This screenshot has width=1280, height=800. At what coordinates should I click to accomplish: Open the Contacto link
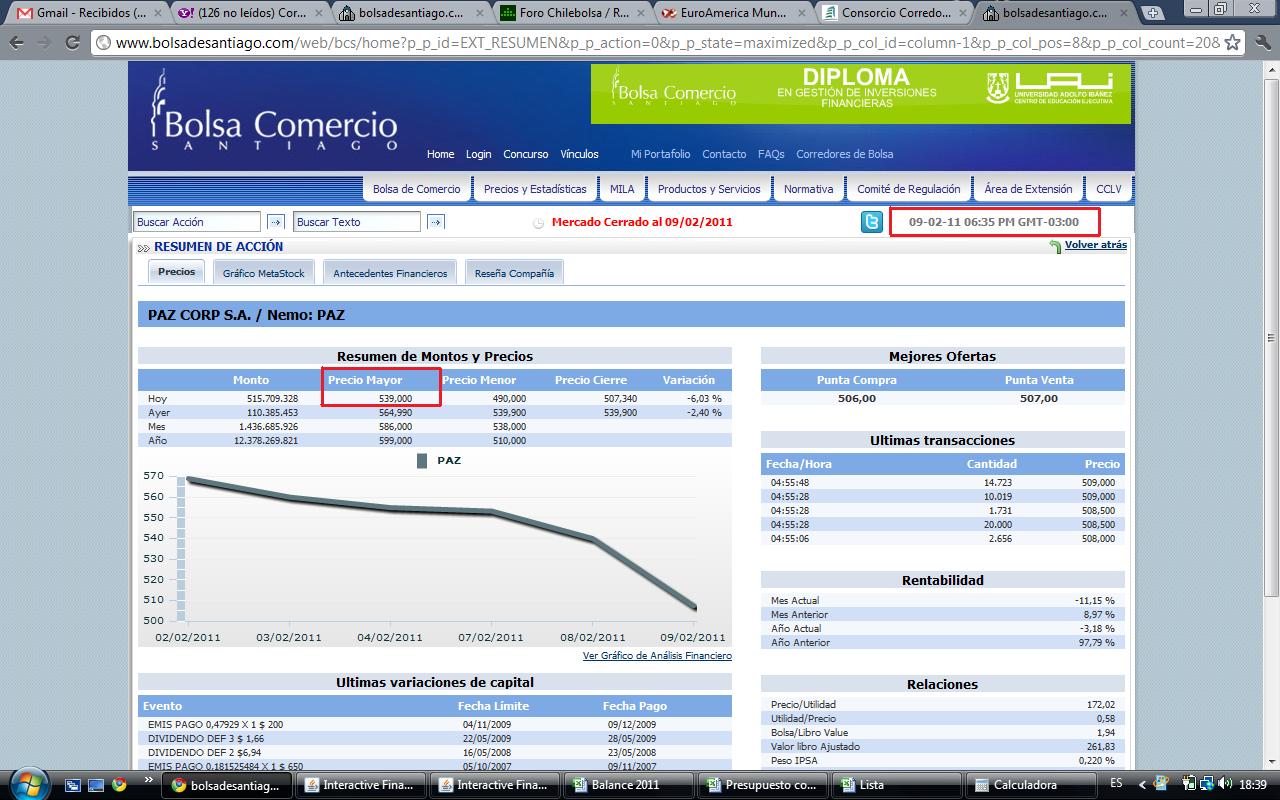pyautogui.click(x=724, y=154)
